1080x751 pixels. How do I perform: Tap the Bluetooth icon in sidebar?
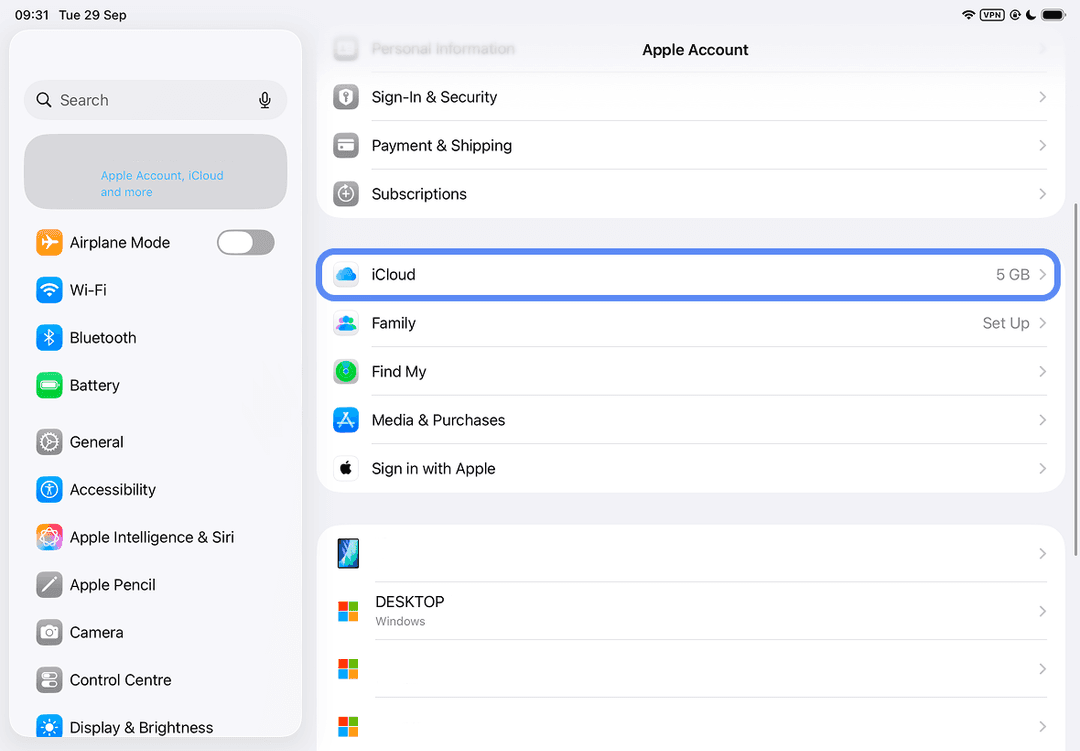pos(49,338)
